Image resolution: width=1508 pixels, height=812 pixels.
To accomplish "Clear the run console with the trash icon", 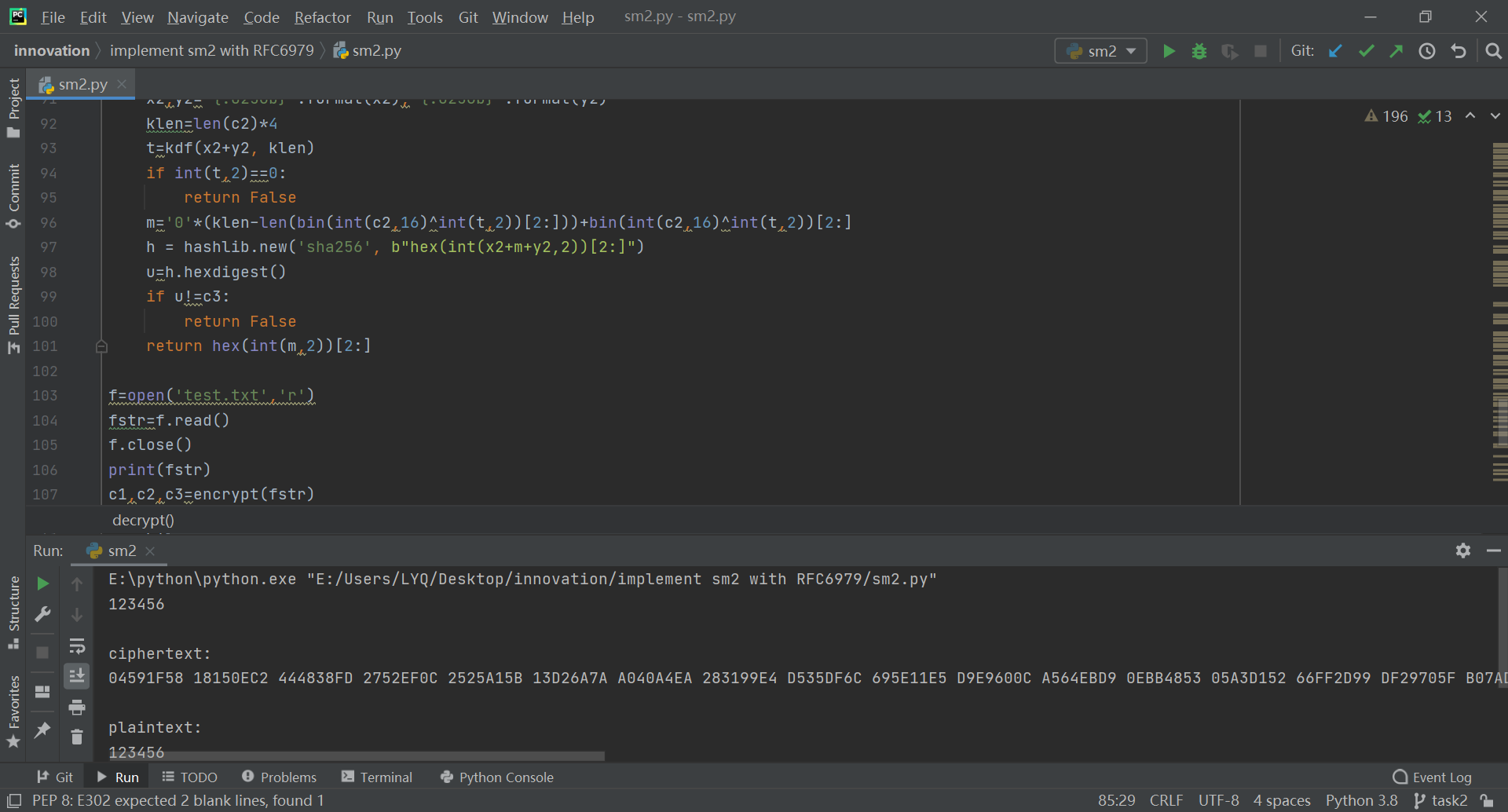I will [x=76, y=737].
